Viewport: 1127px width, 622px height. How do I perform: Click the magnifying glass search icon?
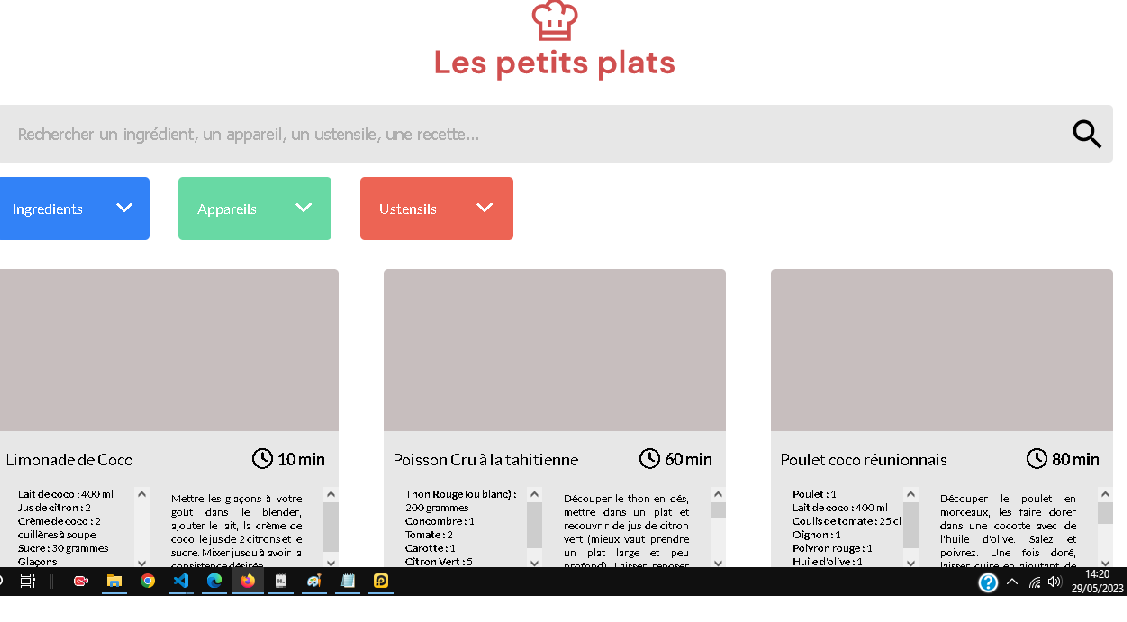(1086, 133)
